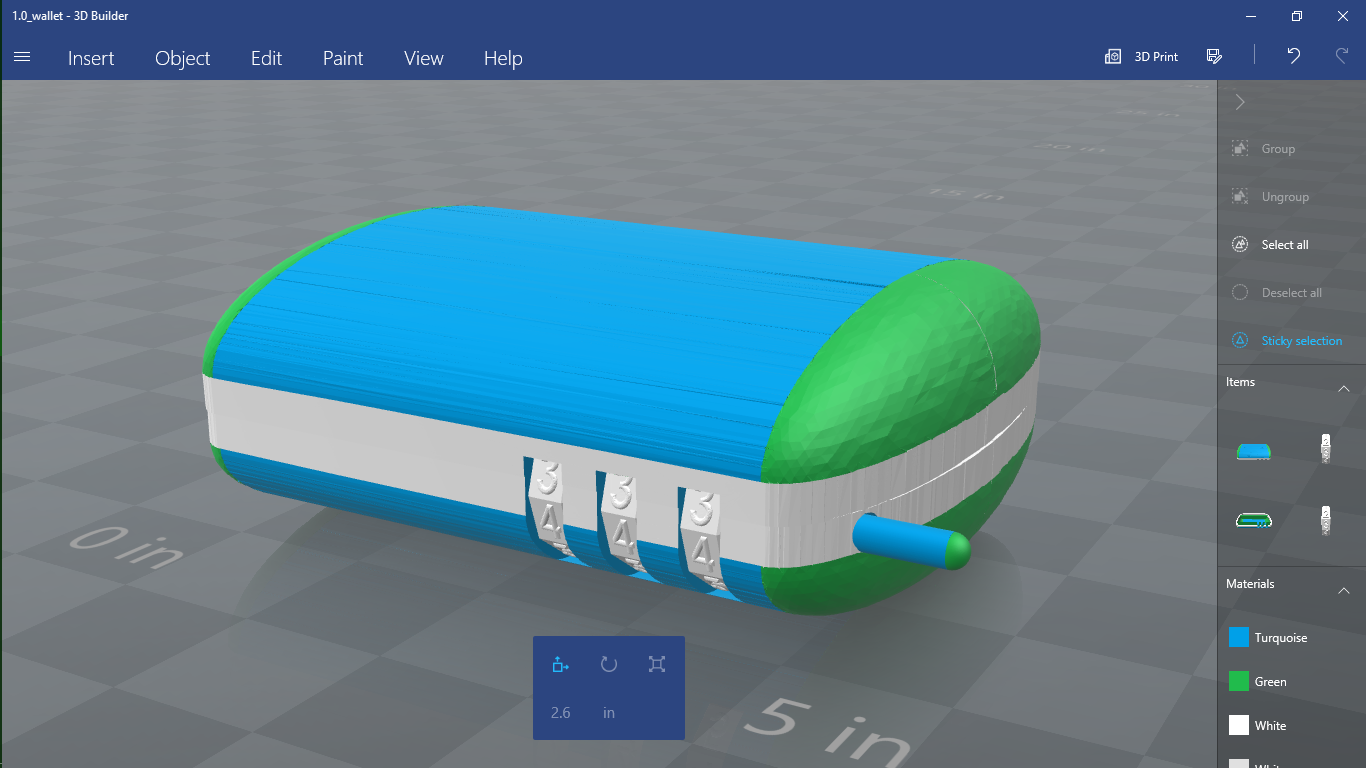Open the hamburger navigation menu
Image resolution: width=1366 pixels, height=768 pixels.
coord(22,57)
